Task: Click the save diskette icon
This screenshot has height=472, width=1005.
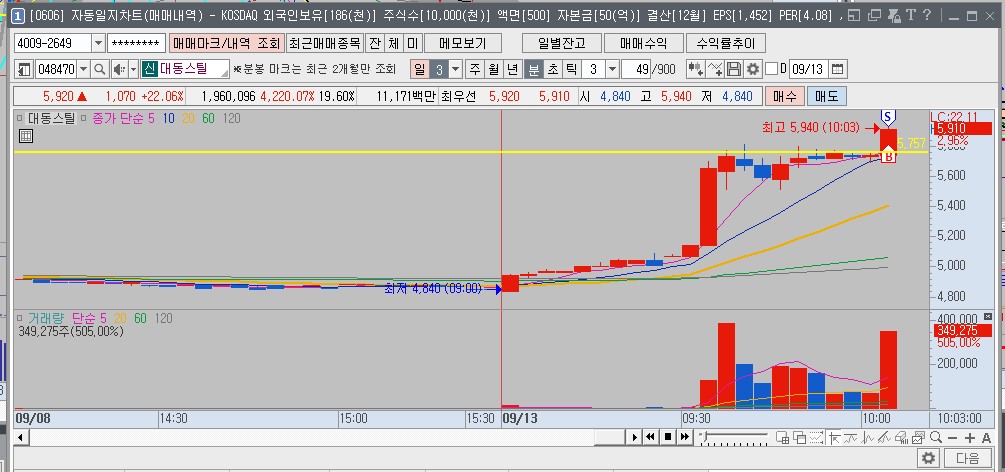Action: point(734,69)
